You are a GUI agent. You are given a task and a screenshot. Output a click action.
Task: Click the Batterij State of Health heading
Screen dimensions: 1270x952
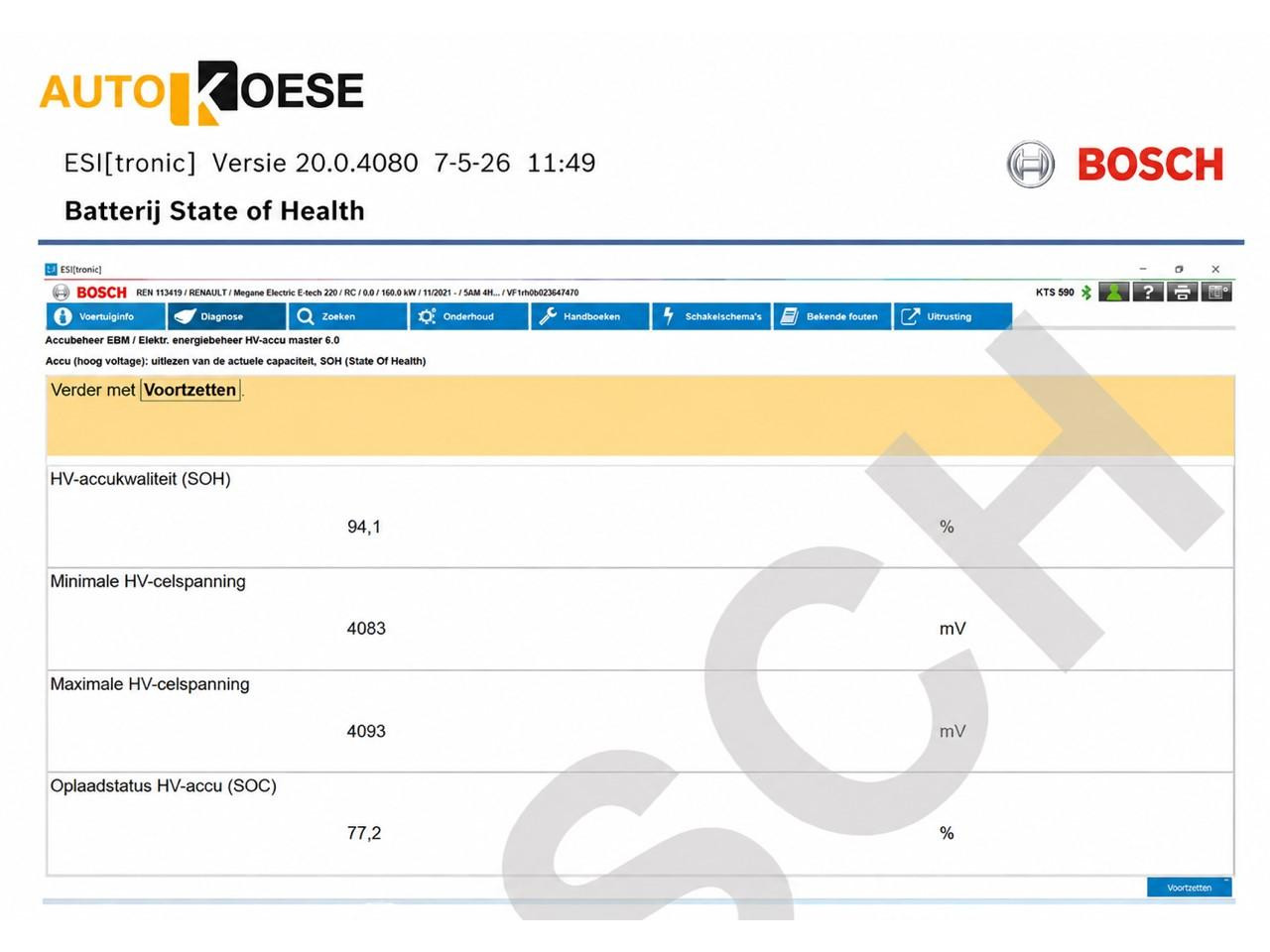pyautogui.click(x=214, y=211)
